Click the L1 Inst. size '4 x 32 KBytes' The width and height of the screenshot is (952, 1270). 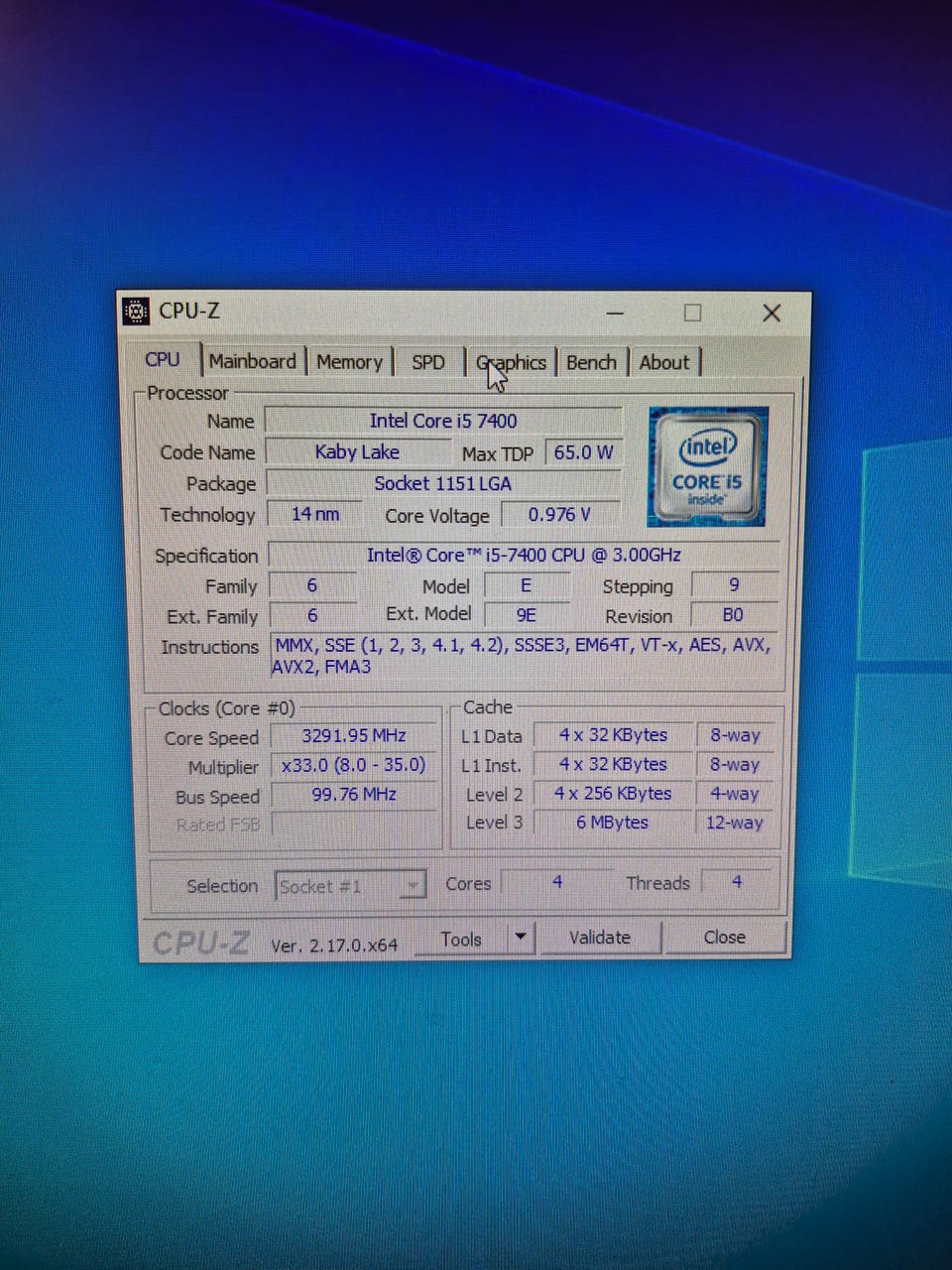[613, 764]
